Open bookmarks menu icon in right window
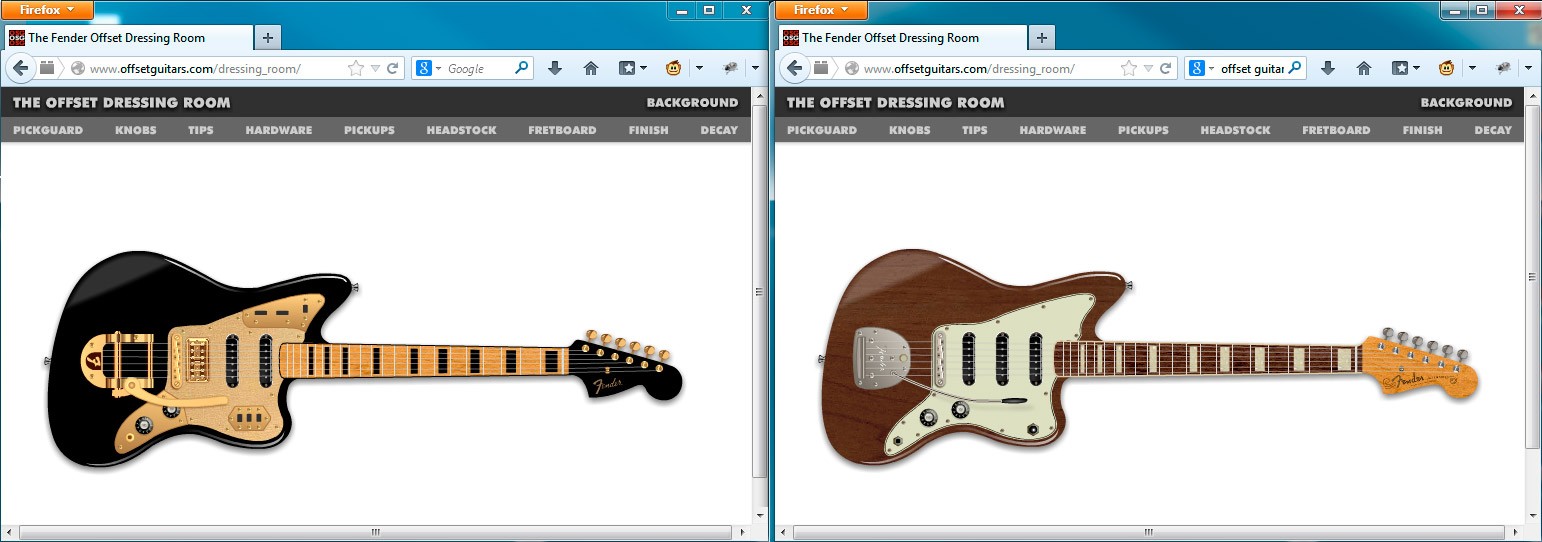The width and height of the screenshot is (1542, 542). click(1405, 68)
